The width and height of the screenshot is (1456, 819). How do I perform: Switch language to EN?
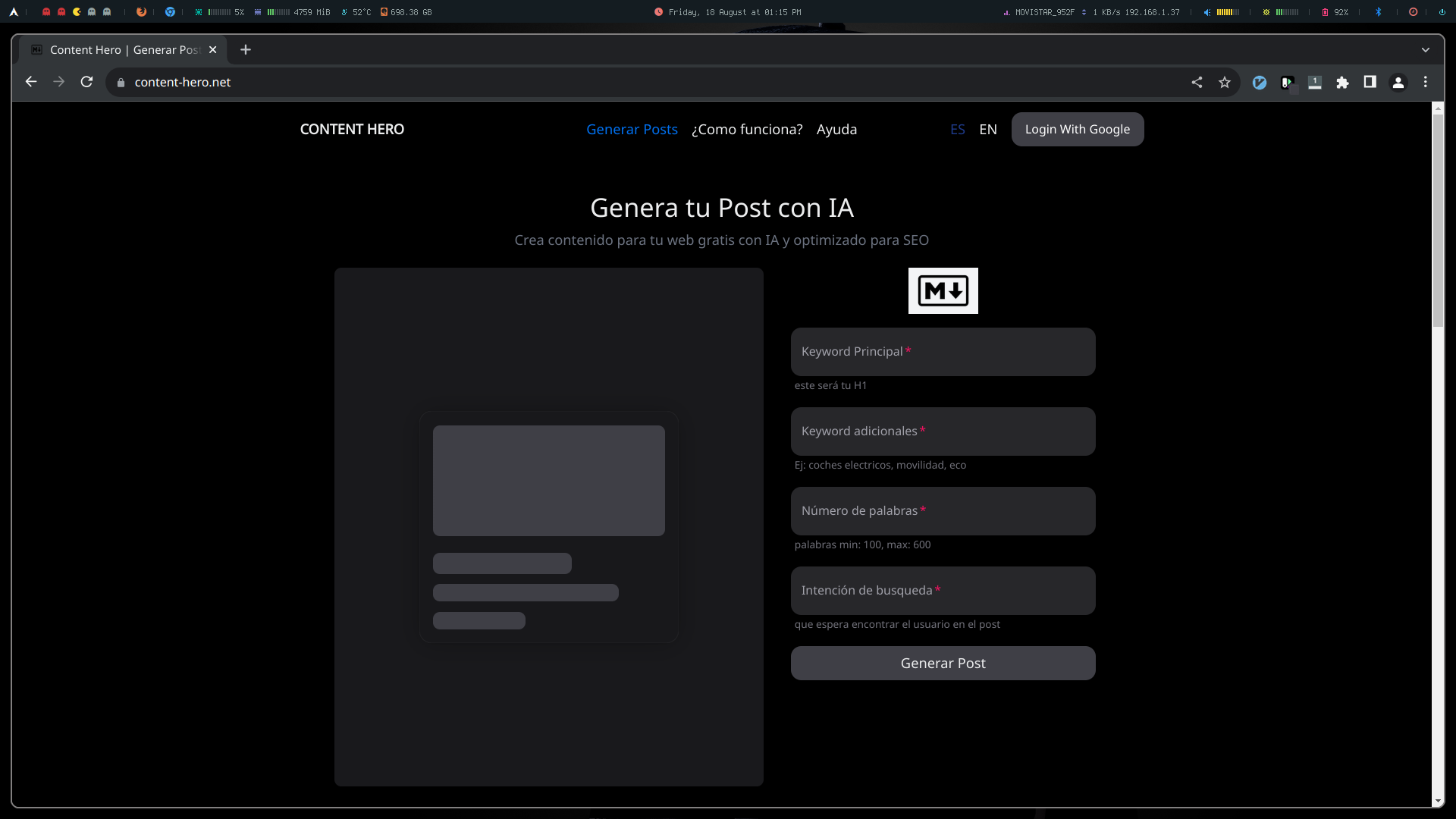coord(988,130)
